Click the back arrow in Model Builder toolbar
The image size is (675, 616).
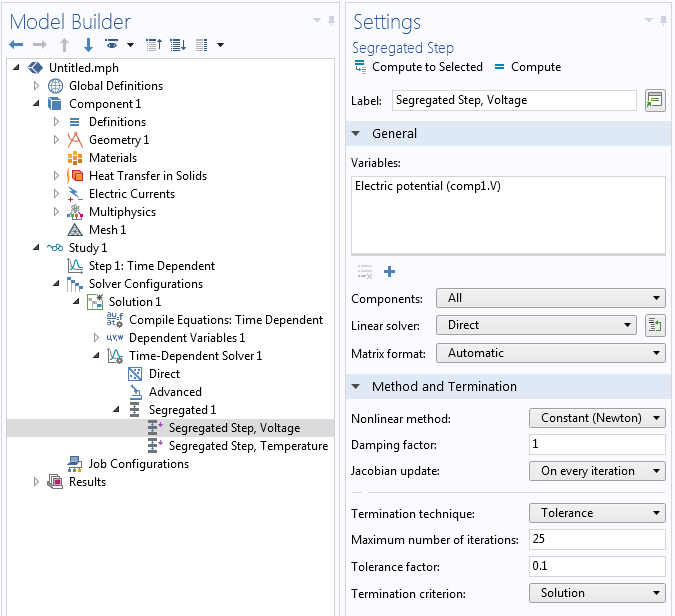pos(16,45)
